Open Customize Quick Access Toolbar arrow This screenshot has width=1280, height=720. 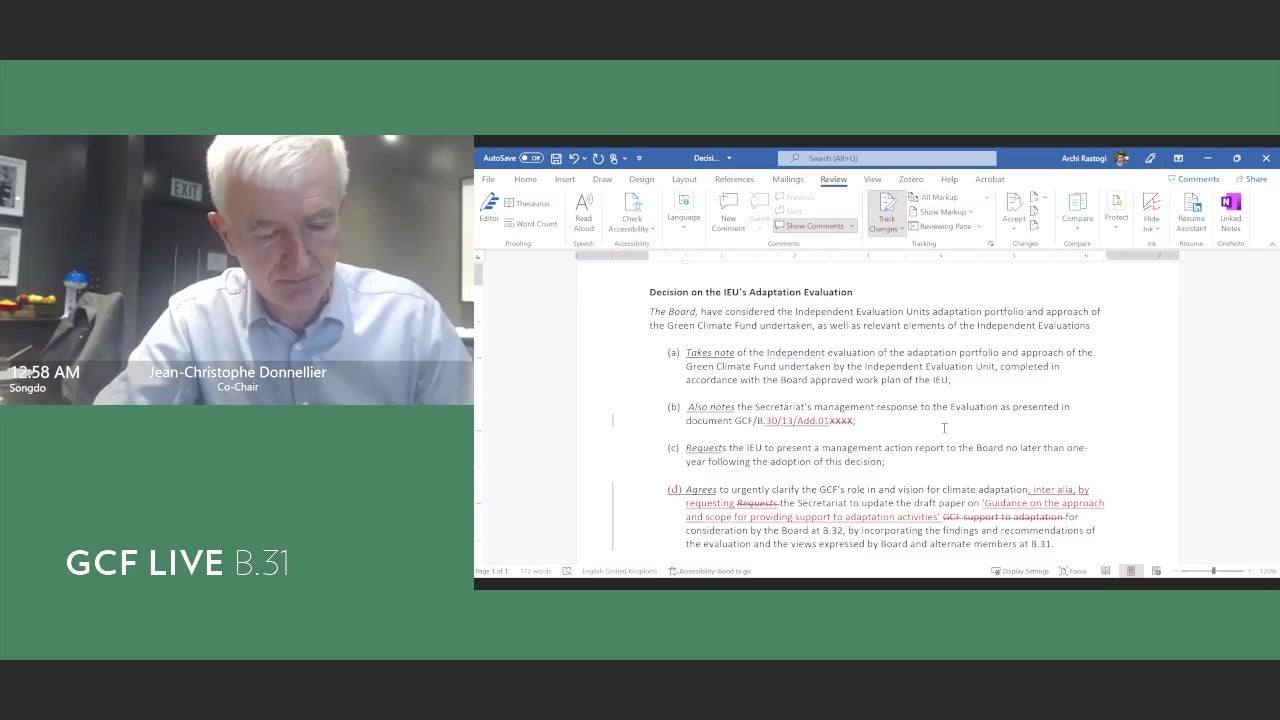(639, 158)
